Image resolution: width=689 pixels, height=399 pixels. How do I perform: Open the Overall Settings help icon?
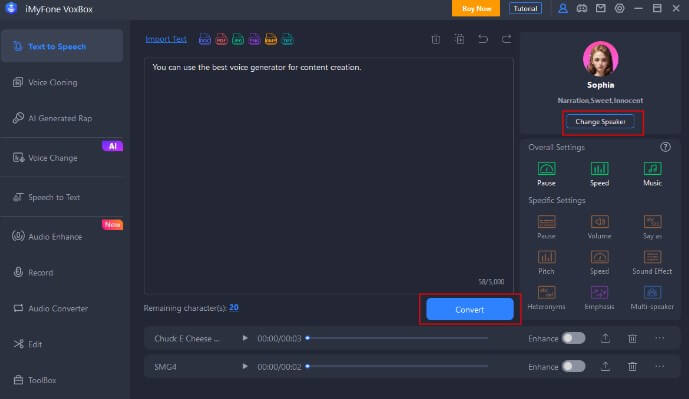tap(665, 147)
